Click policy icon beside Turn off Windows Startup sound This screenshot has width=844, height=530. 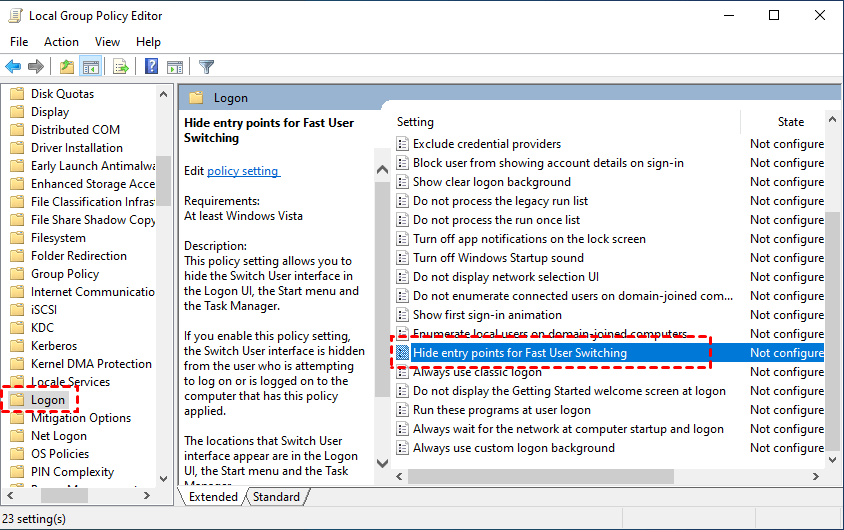coord(402,258)
